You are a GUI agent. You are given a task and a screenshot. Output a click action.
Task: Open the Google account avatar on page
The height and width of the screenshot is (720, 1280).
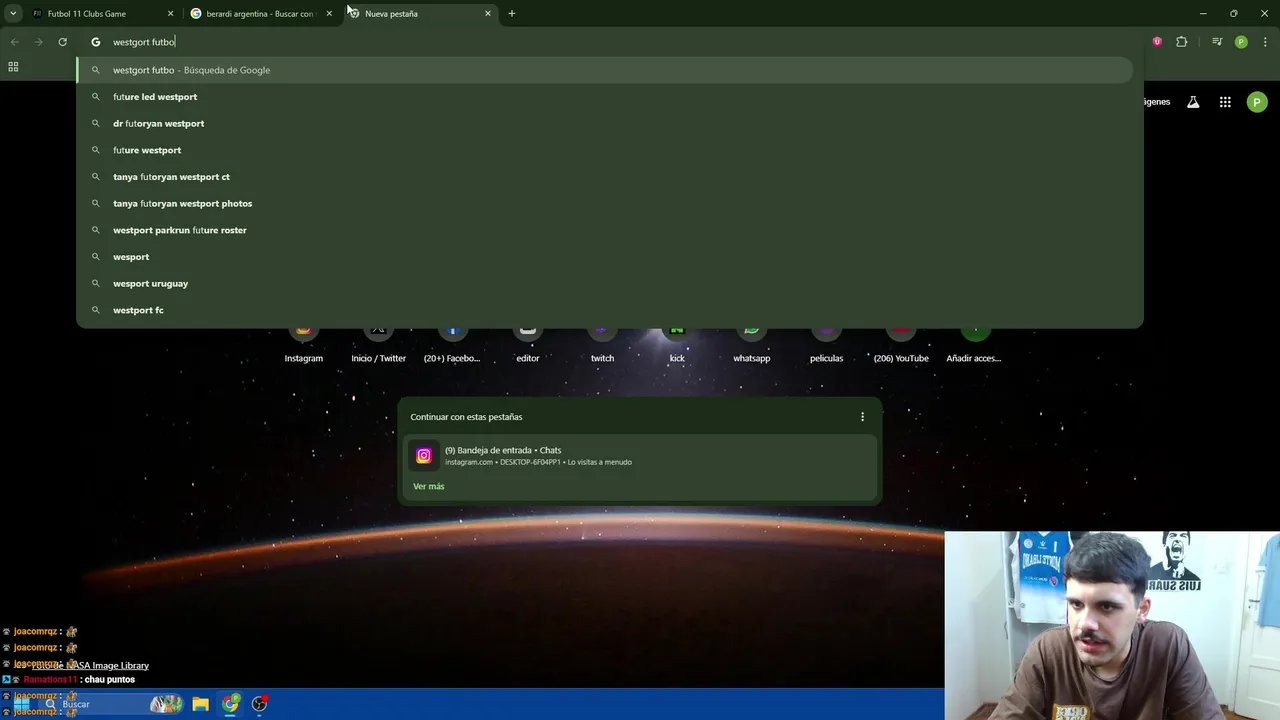(x=1257, y=102)
